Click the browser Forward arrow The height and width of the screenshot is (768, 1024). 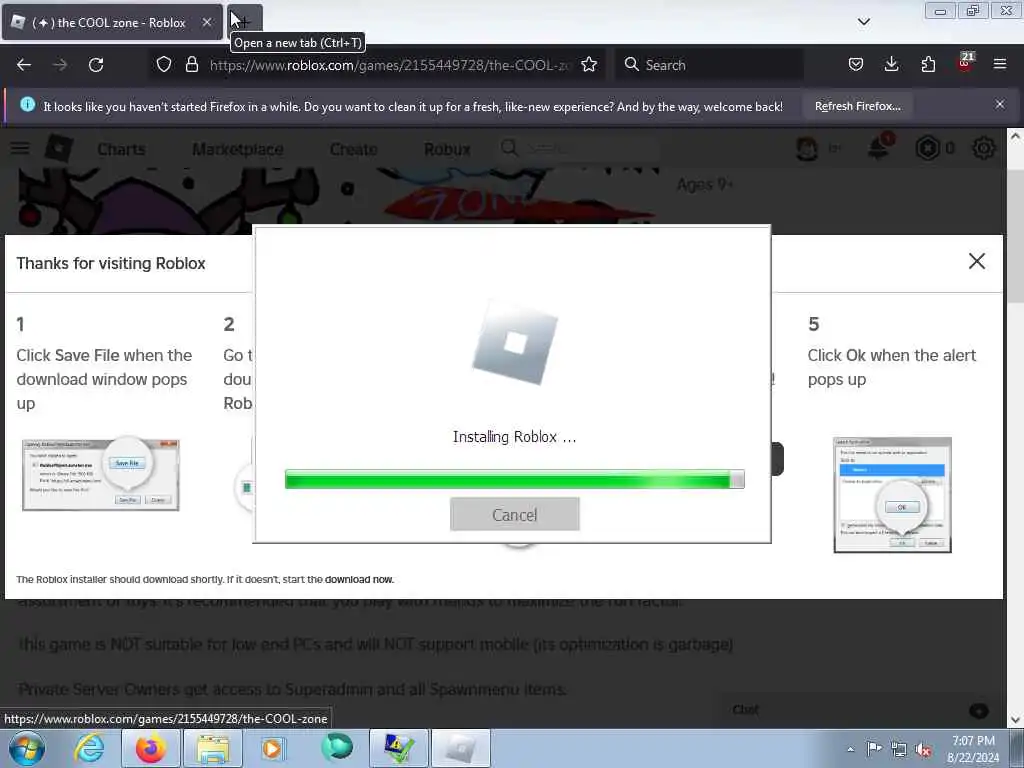pos(59,65)
